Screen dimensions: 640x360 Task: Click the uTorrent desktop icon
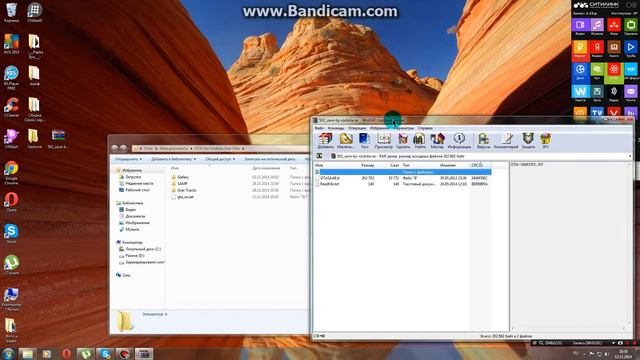point(11,265)
